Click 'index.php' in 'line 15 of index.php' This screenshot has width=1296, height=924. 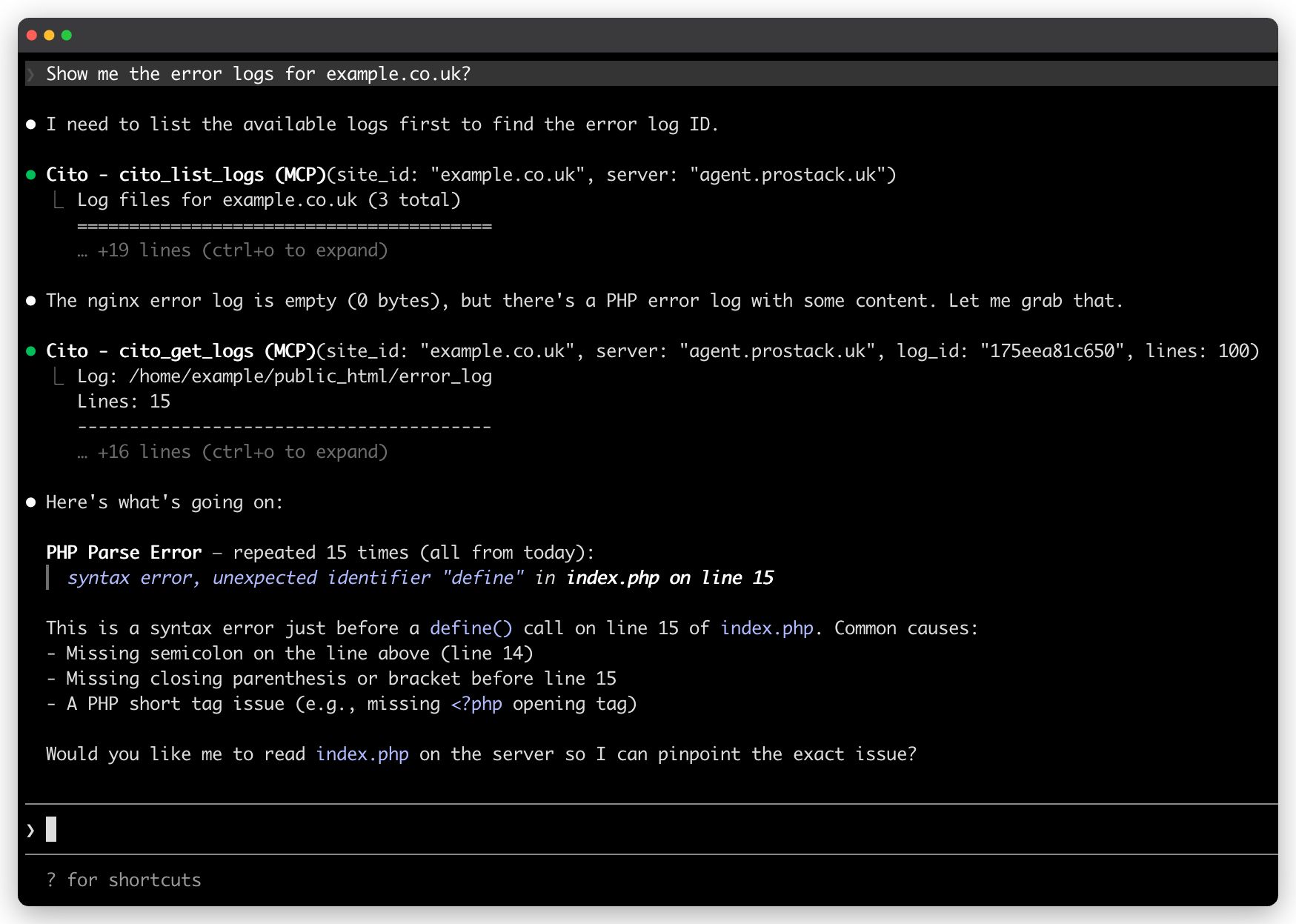[x=767, y=628]
